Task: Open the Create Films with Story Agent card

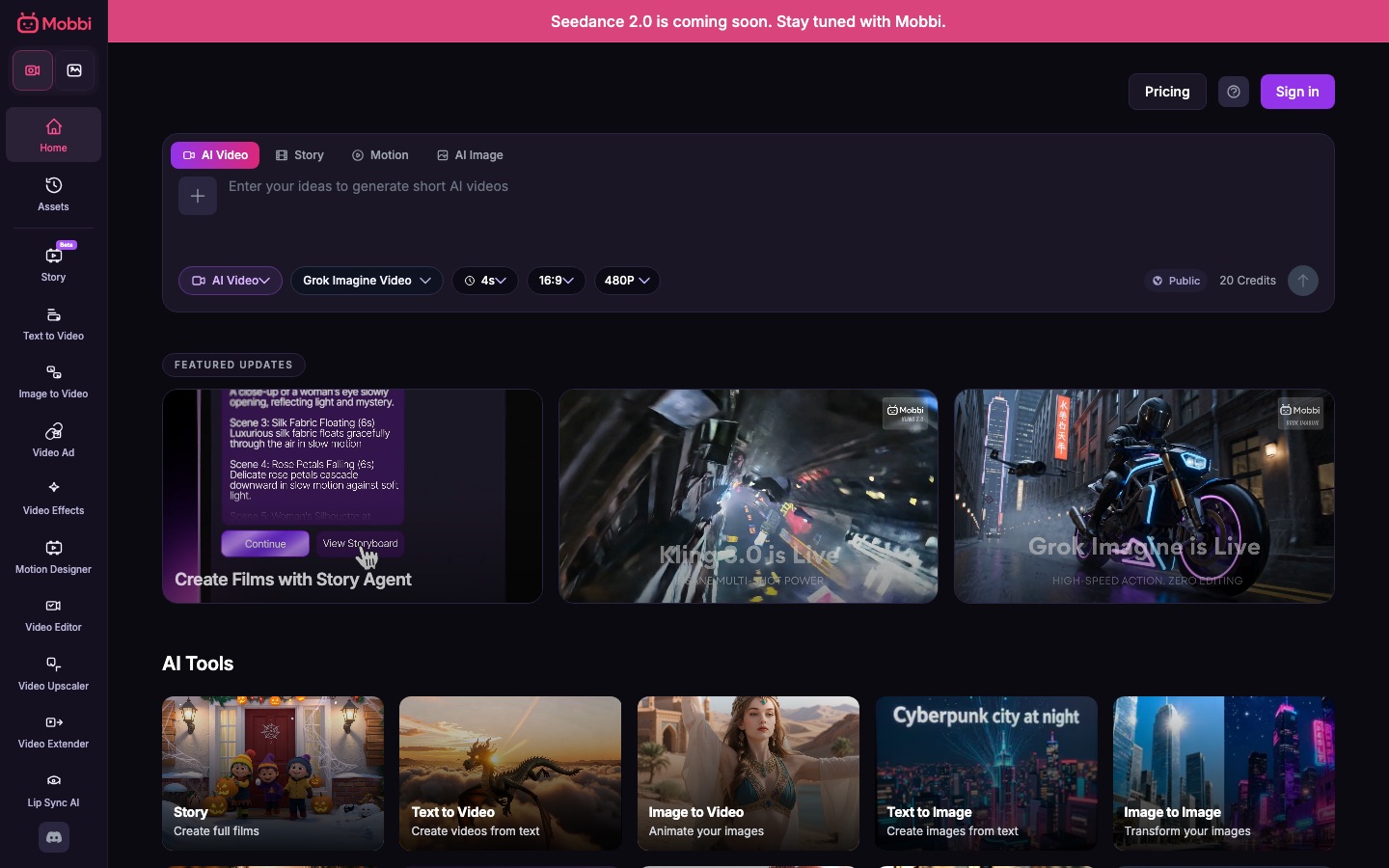Action: click(x=352, y=496)
